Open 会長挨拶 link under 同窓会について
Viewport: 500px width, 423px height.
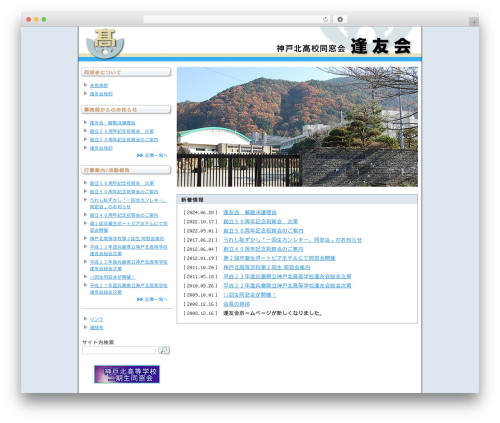[99, 86]
